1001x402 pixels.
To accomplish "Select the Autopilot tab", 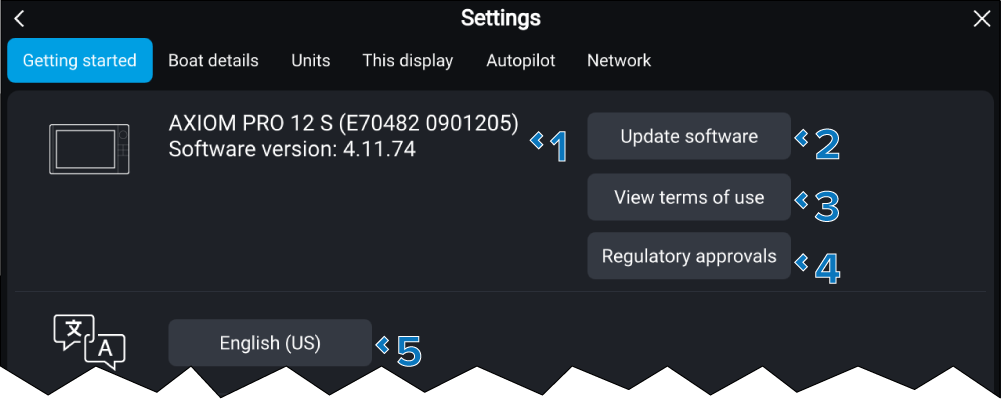I will coord(521,61).
